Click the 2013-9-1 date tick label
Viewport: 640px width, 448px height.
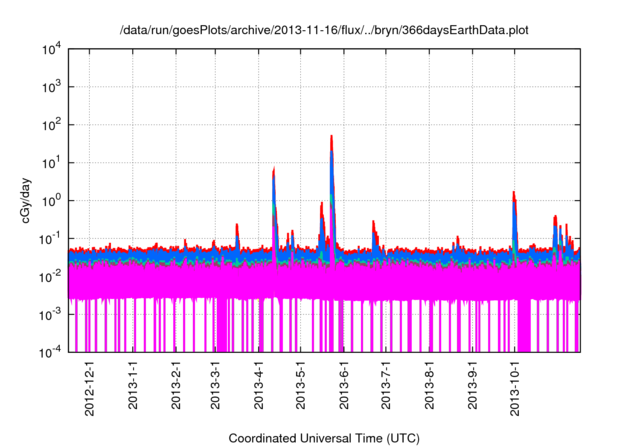tap(472, 385)
